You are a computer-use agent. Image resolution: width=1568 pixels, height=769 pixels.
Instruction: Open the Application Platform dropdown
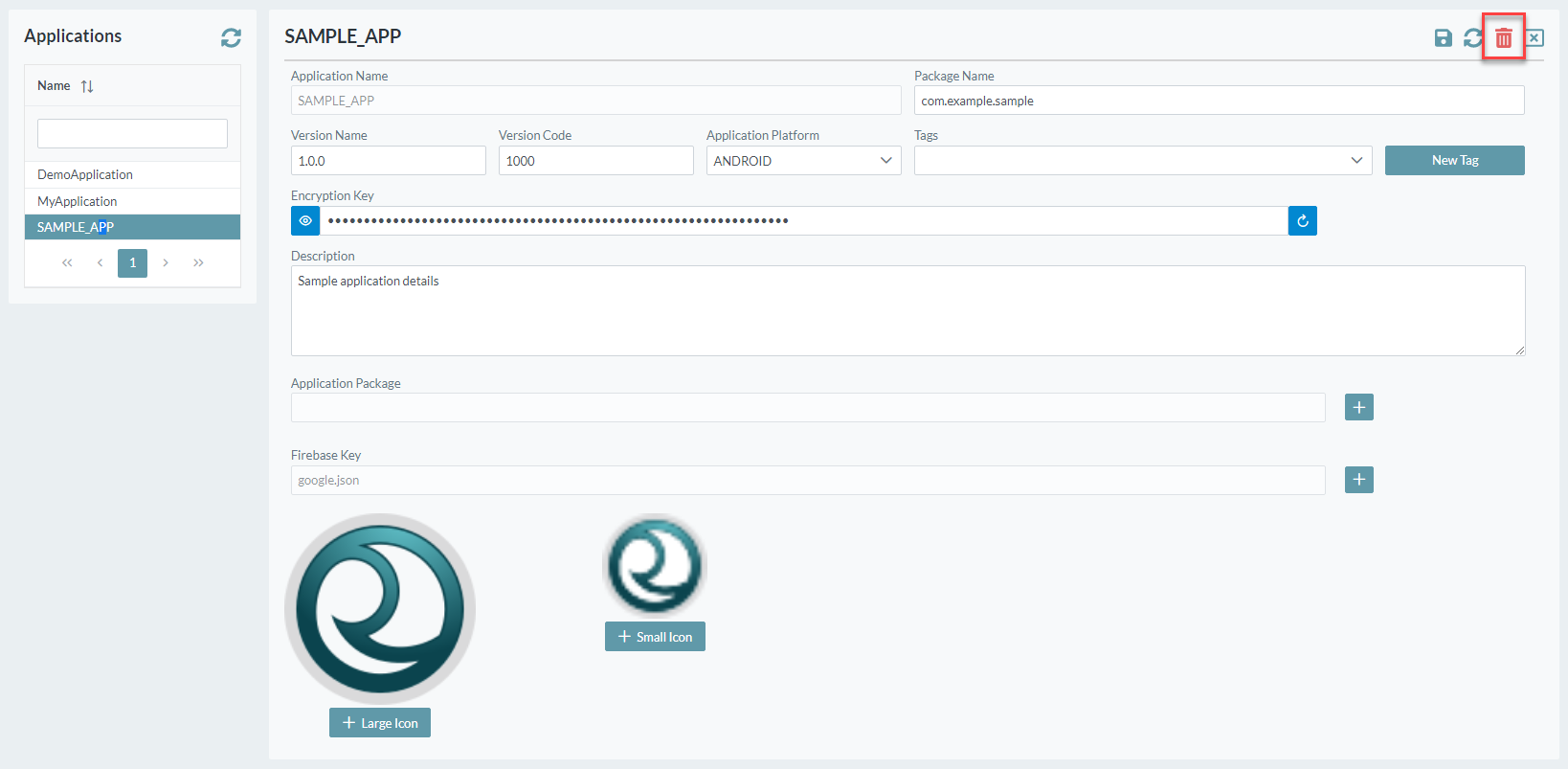803,161
